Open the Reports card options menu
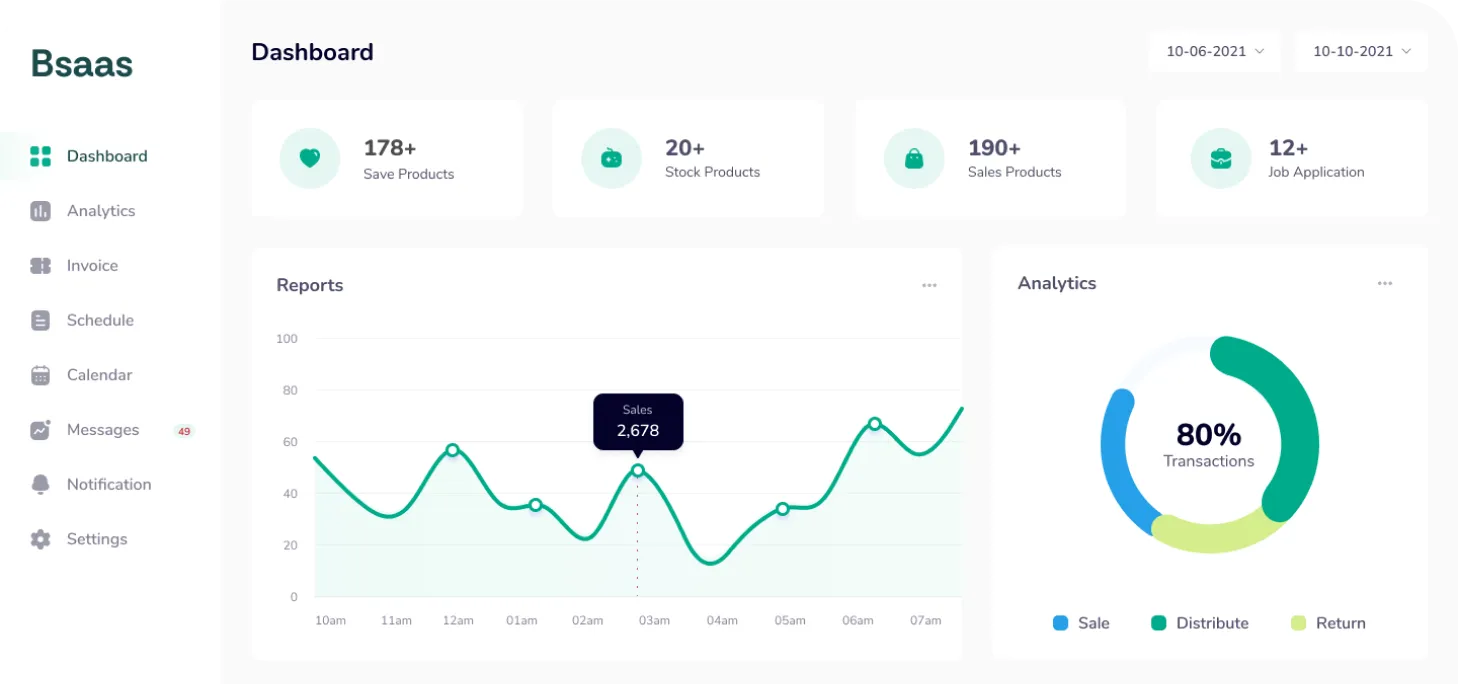This screenshot has width=1458, height=684. 929,285
